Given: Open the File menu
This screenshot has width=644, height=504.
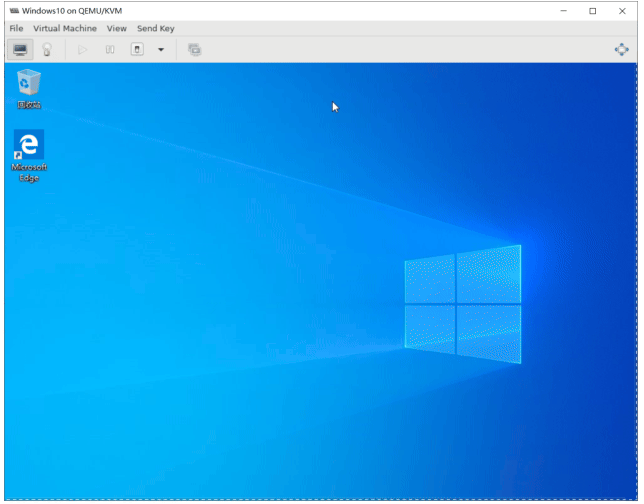Looking at the screenshot, I should pyautogui.click(x=16, y=28).
